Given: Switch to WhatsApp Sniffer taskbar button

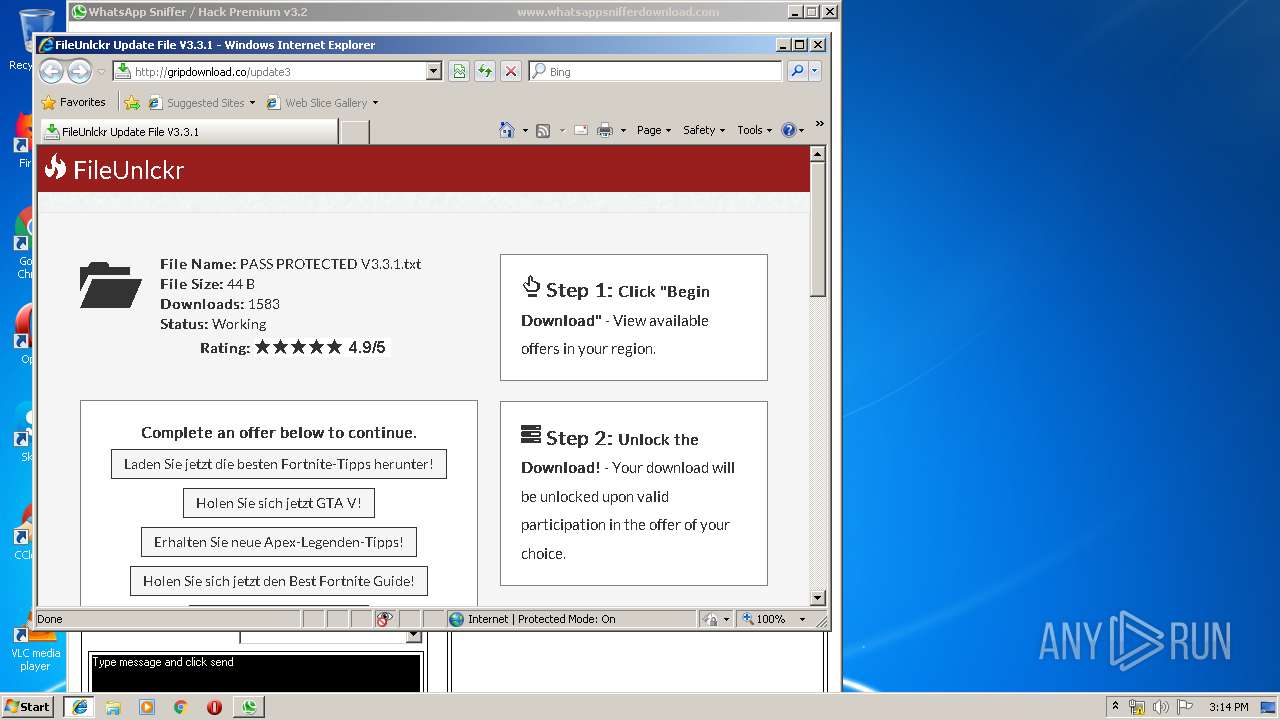Looking at the screenshot, I should [249, 707].
